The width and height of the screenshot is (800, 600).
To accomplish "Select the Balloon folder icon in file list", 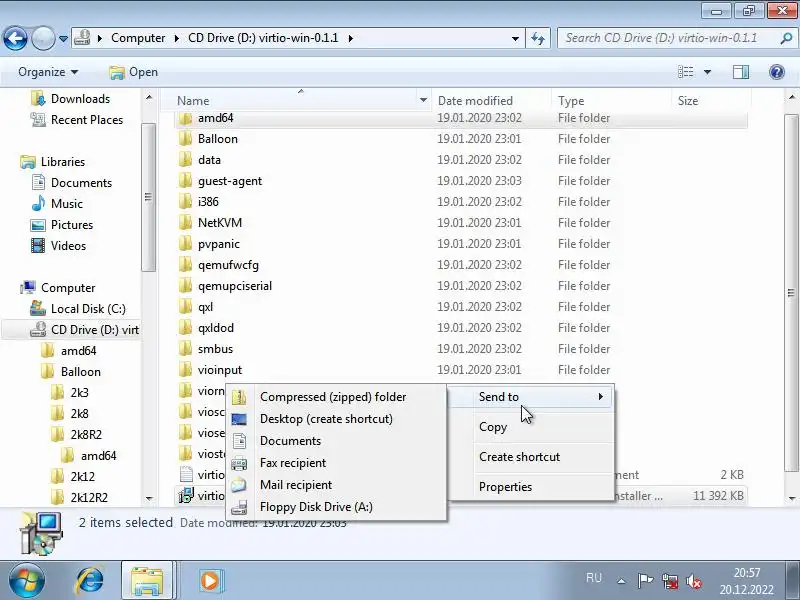I will pyautogui.click(x=186, y=139).
